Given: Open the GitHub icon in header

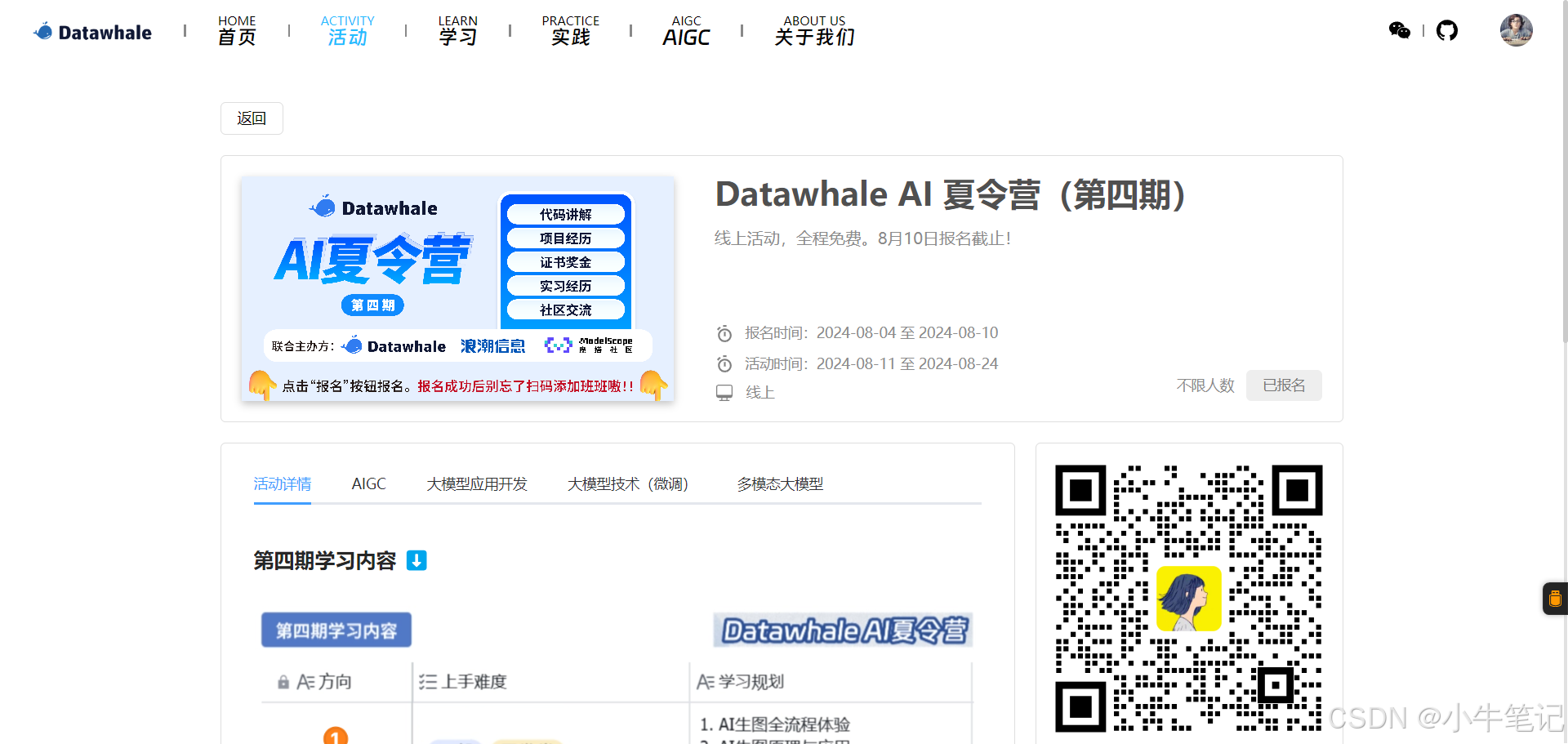Looking at the screenshot, I should tap(1447, 31).
